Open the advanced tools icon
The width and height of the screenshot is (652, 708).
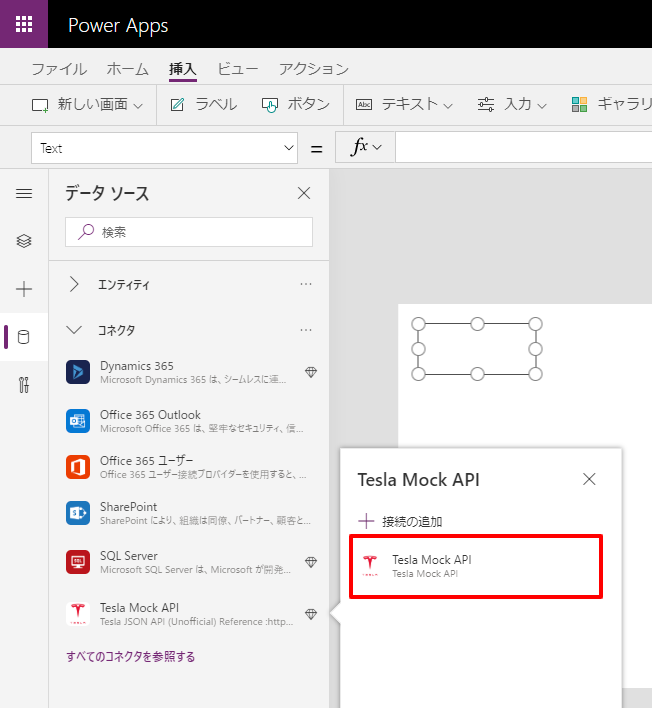click(x=24, y=385)
